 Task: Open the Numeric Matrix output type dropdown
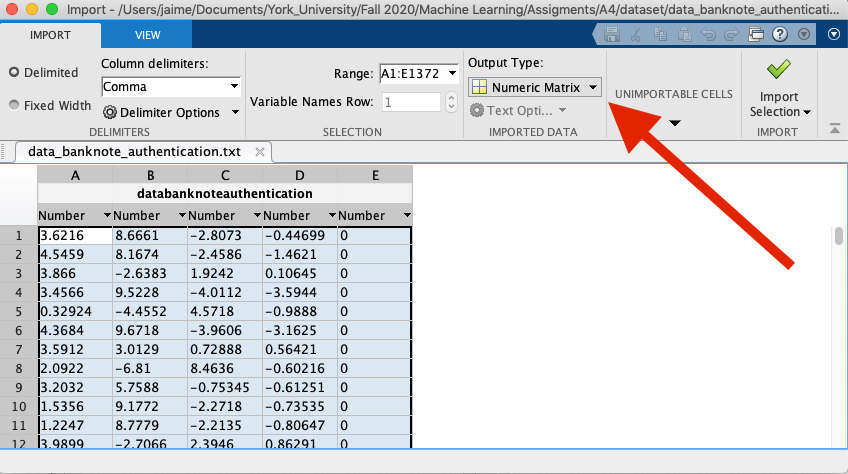click(535, 87)
